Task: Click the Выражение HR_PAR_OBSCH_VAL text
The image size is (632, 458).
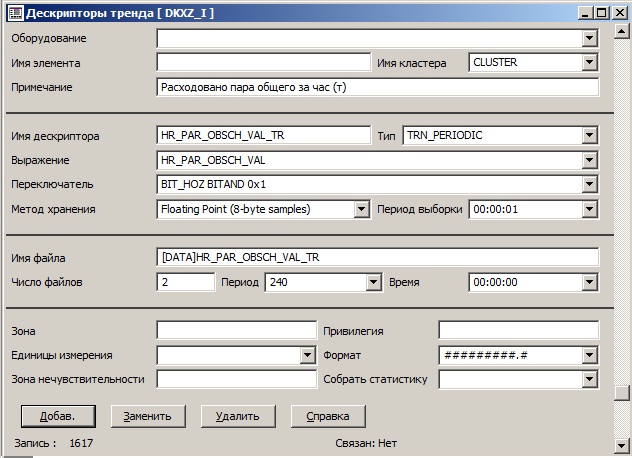Action: (x=213, y=160)
